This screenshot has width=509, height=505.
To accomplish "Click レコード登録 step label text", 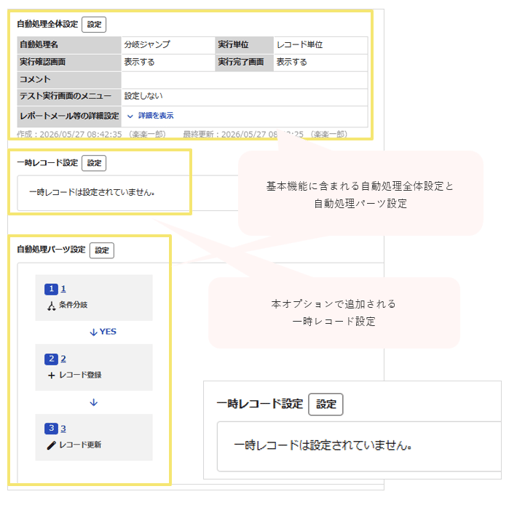I will click(x=80, y=375).
